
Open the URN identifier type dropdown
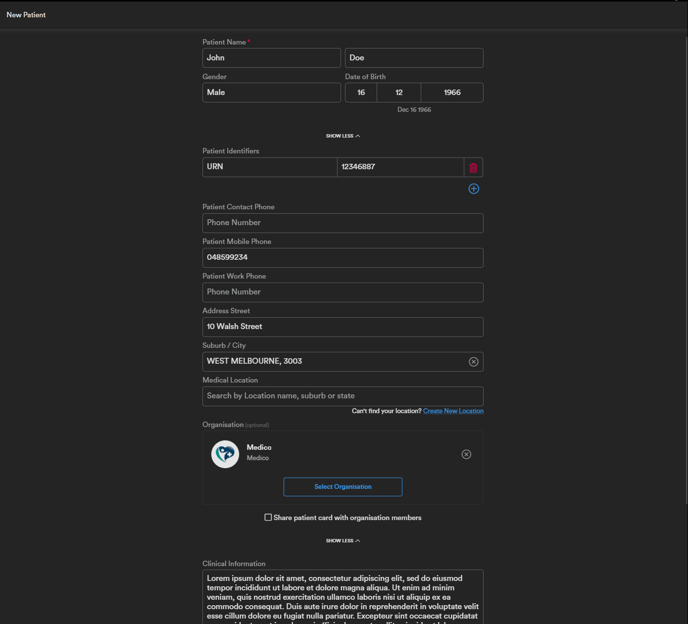coord(269,167)
